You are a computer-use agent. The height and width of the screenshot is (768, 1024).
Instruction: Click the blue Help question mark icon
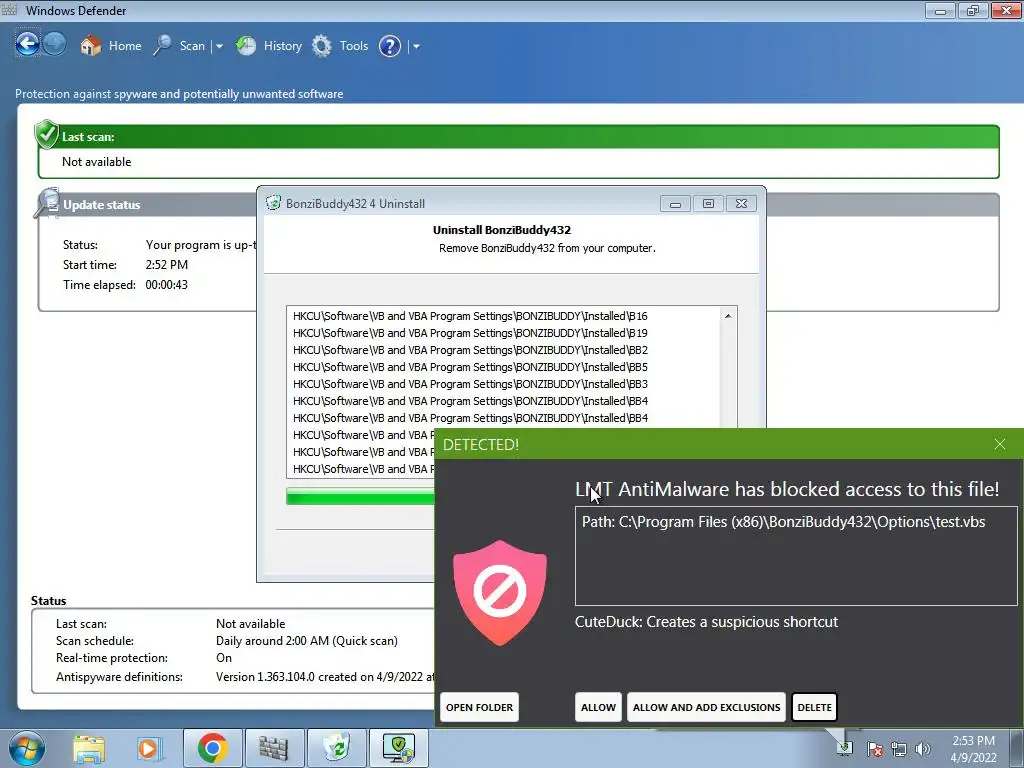[x=390, y=46]
